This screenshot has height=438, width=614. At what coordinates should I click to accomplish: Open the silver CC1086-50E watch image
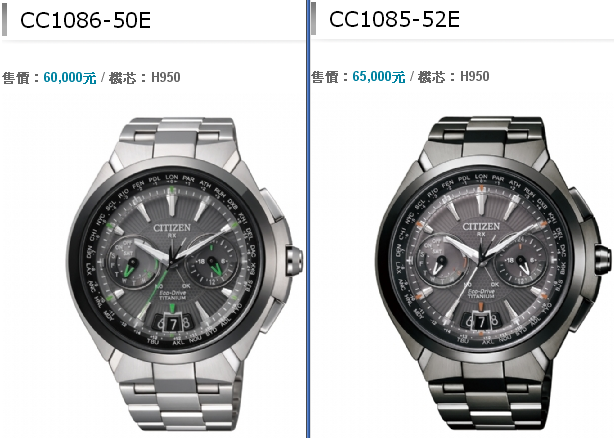coord(184,273)
